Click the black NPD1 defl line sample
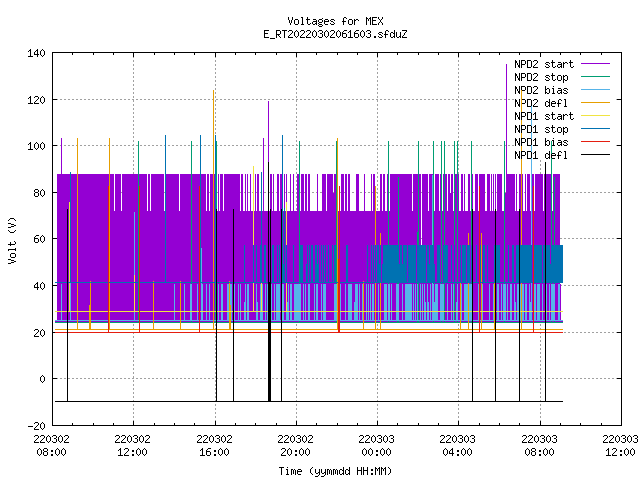Image resolution: width=640 pixels, height=480 pixels. coord(595,155)
